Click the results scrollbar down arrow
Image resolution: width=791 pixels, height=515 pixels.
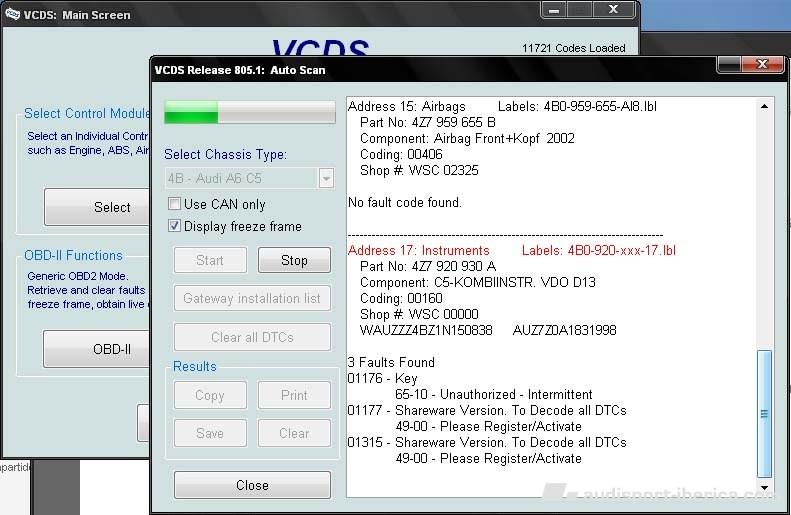click(x=764, y=488)
